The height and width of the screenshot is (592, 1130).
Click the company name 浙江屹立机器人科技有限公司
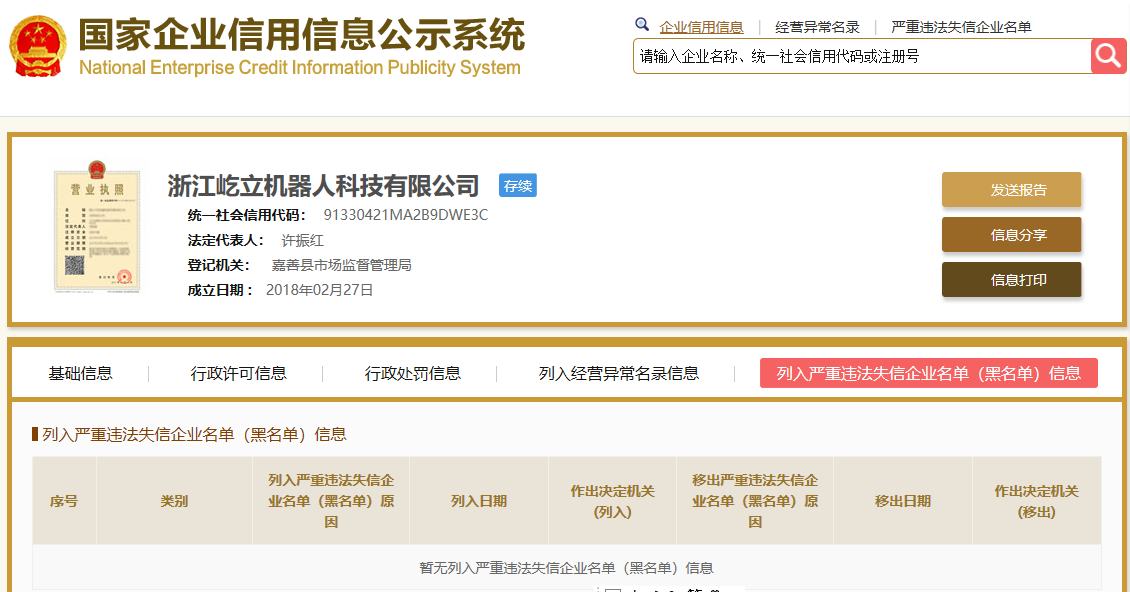tap(323, 186)
